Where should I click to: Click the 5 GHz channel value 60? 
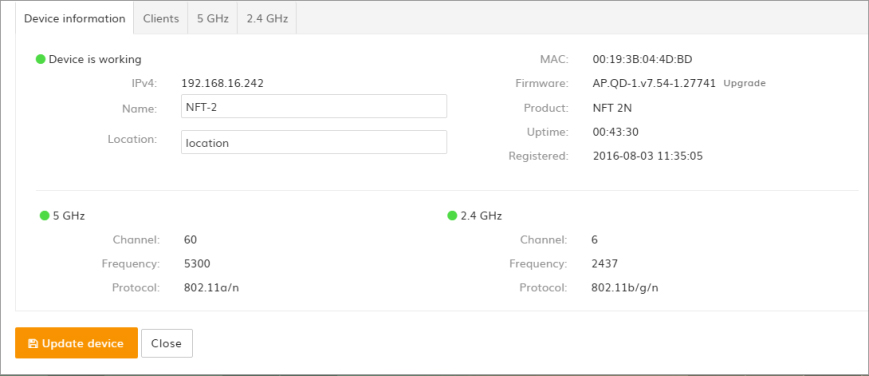191,240
